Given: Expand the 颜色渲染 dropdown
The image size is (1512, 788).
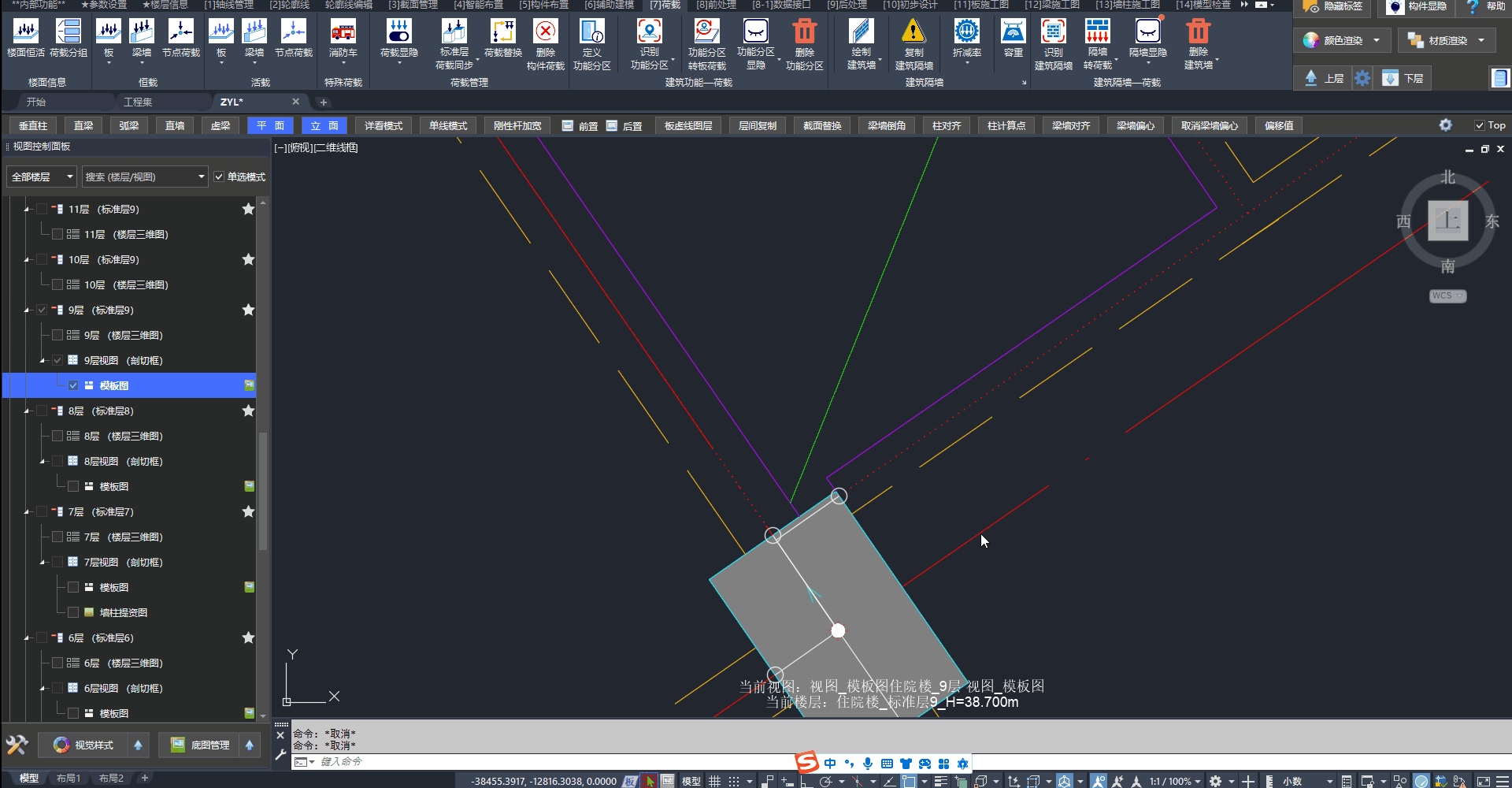Looking at the screenshot, I should [x=1376, y=41].
